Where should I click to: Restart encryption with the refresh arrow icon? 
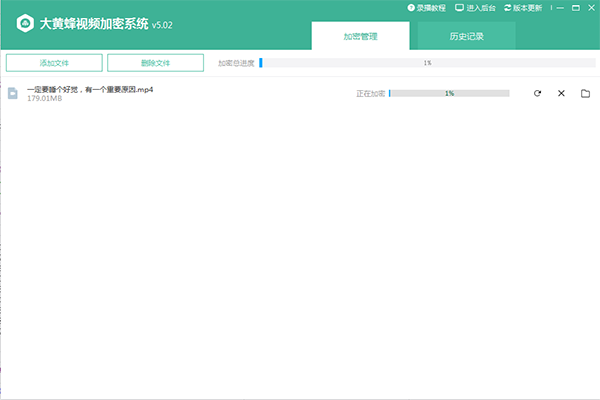(x=537, y=93)
